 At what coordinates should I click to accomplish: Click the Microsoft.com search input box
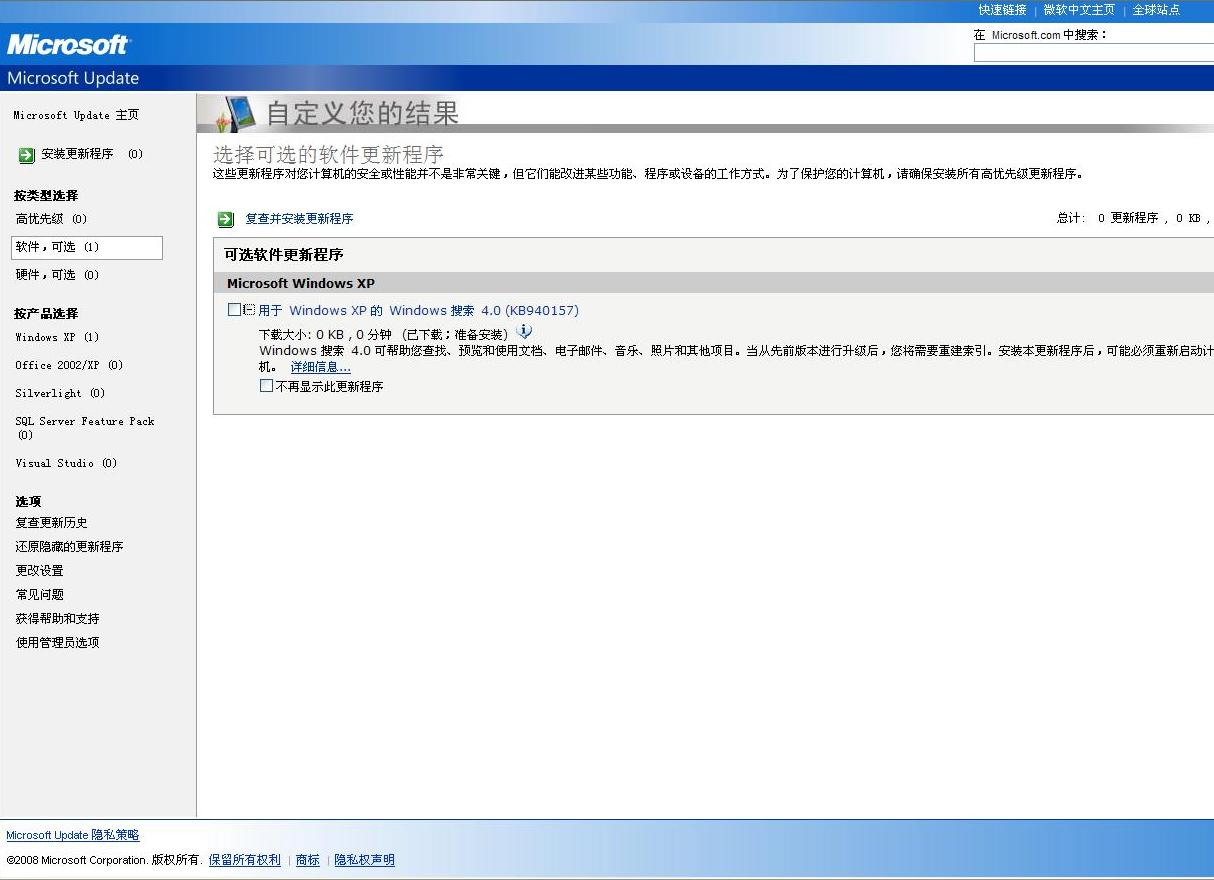click(x=1093, y=53)
